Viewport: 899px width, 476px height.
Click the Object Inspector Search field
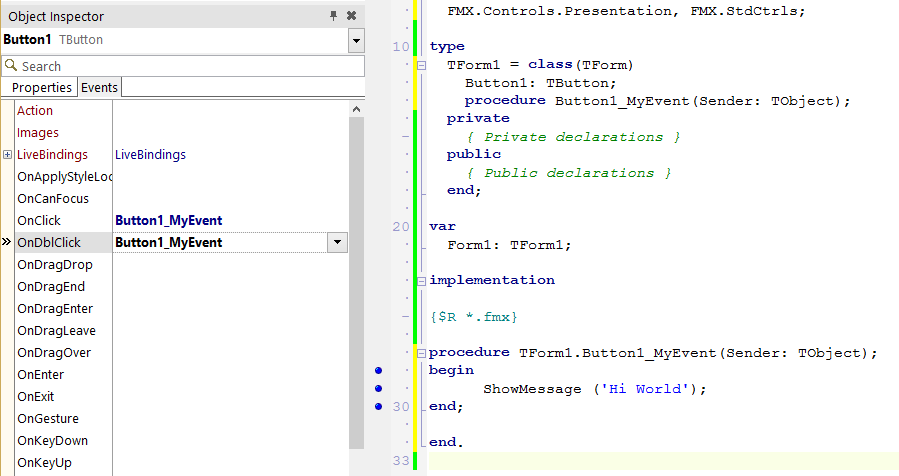point(183,66)
